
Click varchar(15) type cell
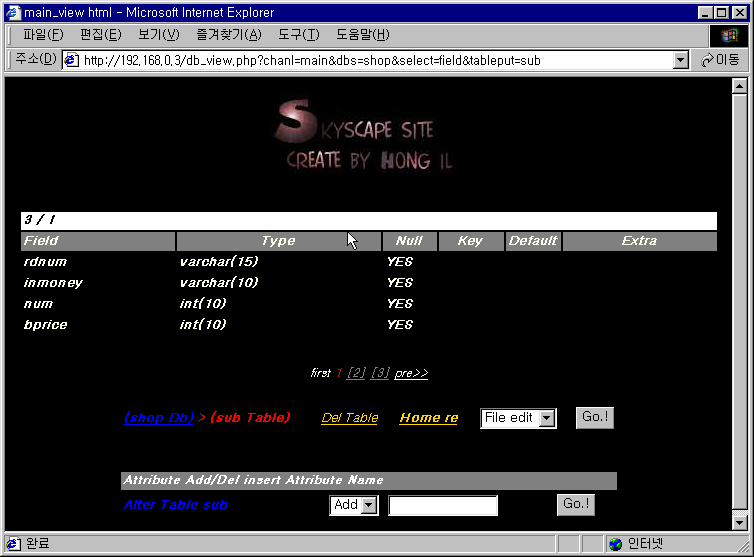[219, 262]
